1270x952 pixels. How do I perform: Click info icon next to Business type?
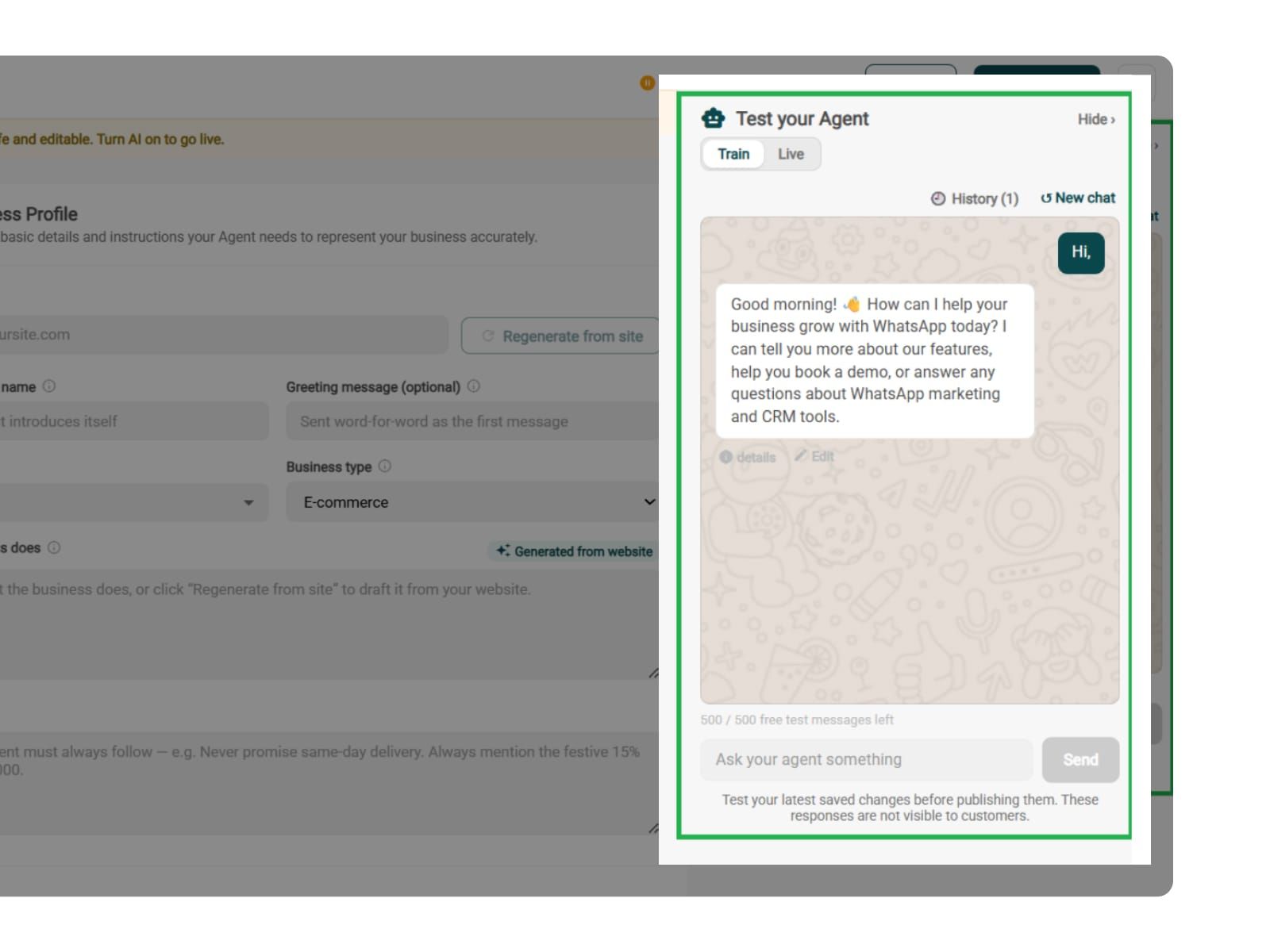[x=385, y=466]
